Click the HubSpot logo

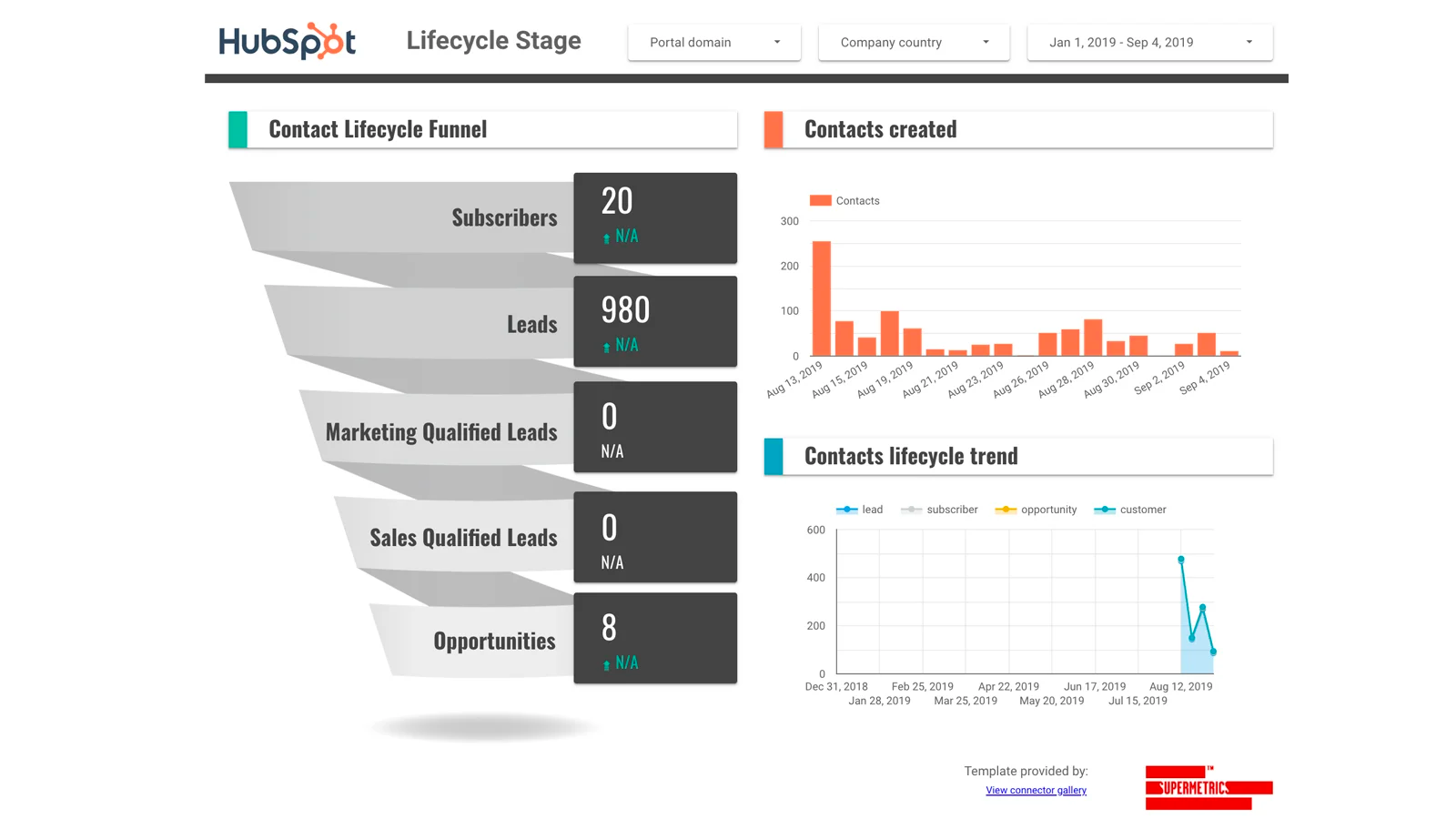pyautogui.click(x=287, y=41)
